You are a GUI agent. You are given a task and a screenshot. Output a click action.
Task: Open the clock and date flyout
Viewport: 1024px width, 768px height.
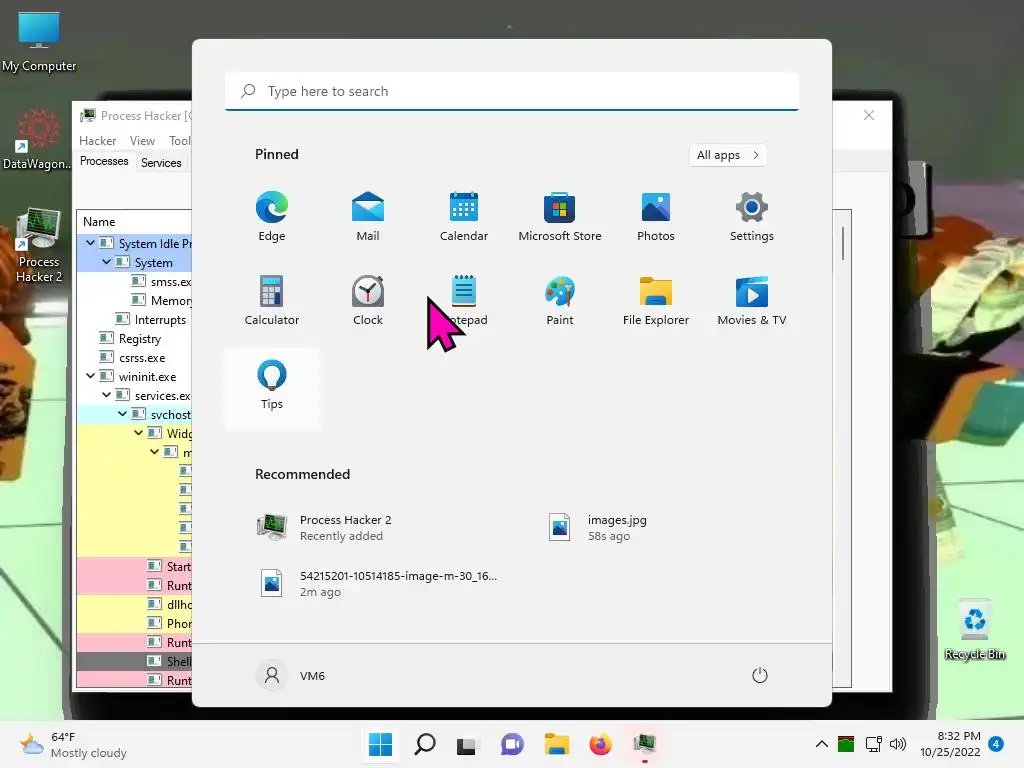click(950, 744)
